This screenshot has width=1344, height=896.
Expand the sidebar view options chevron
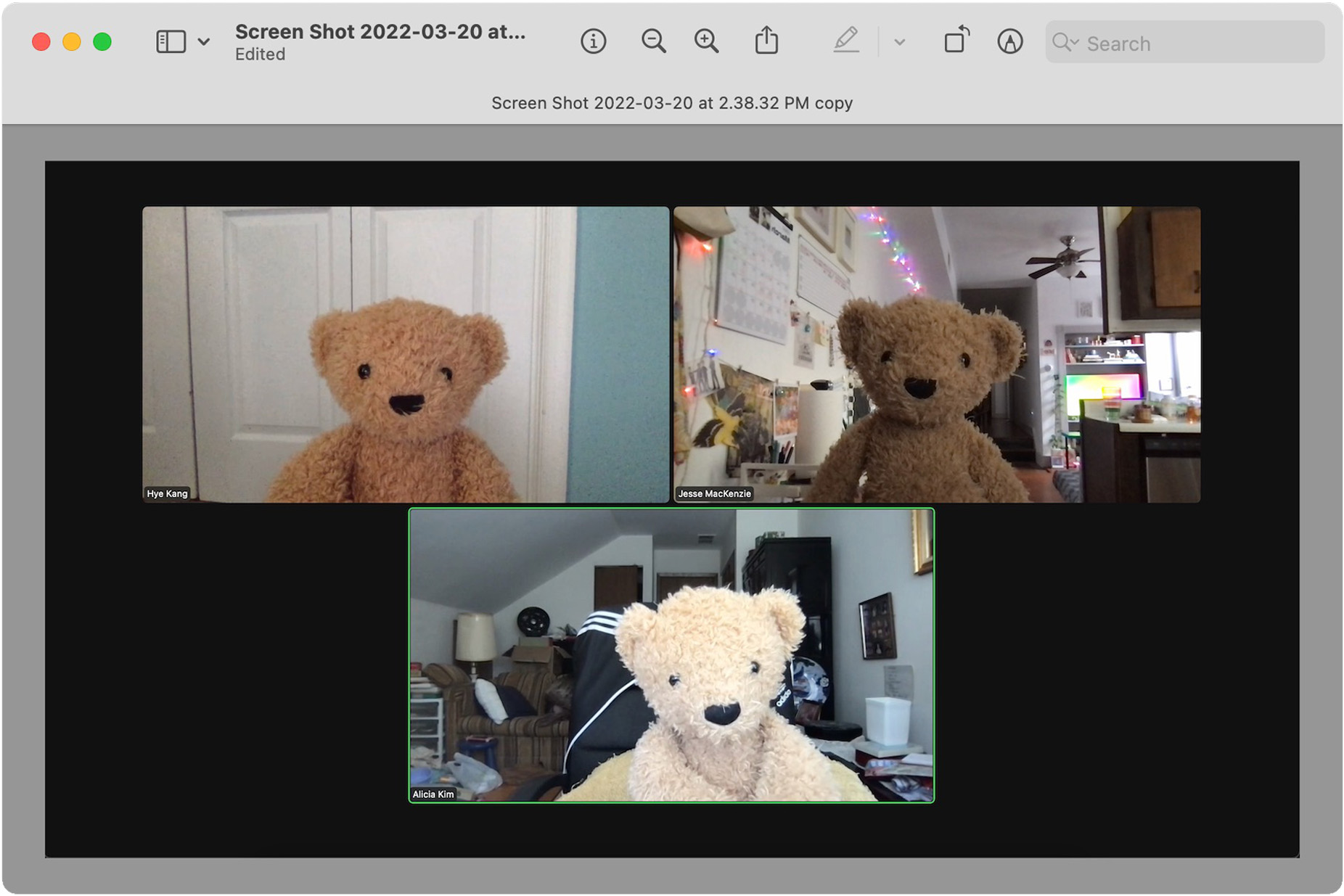pyautogui.click(x=204, y=42)
